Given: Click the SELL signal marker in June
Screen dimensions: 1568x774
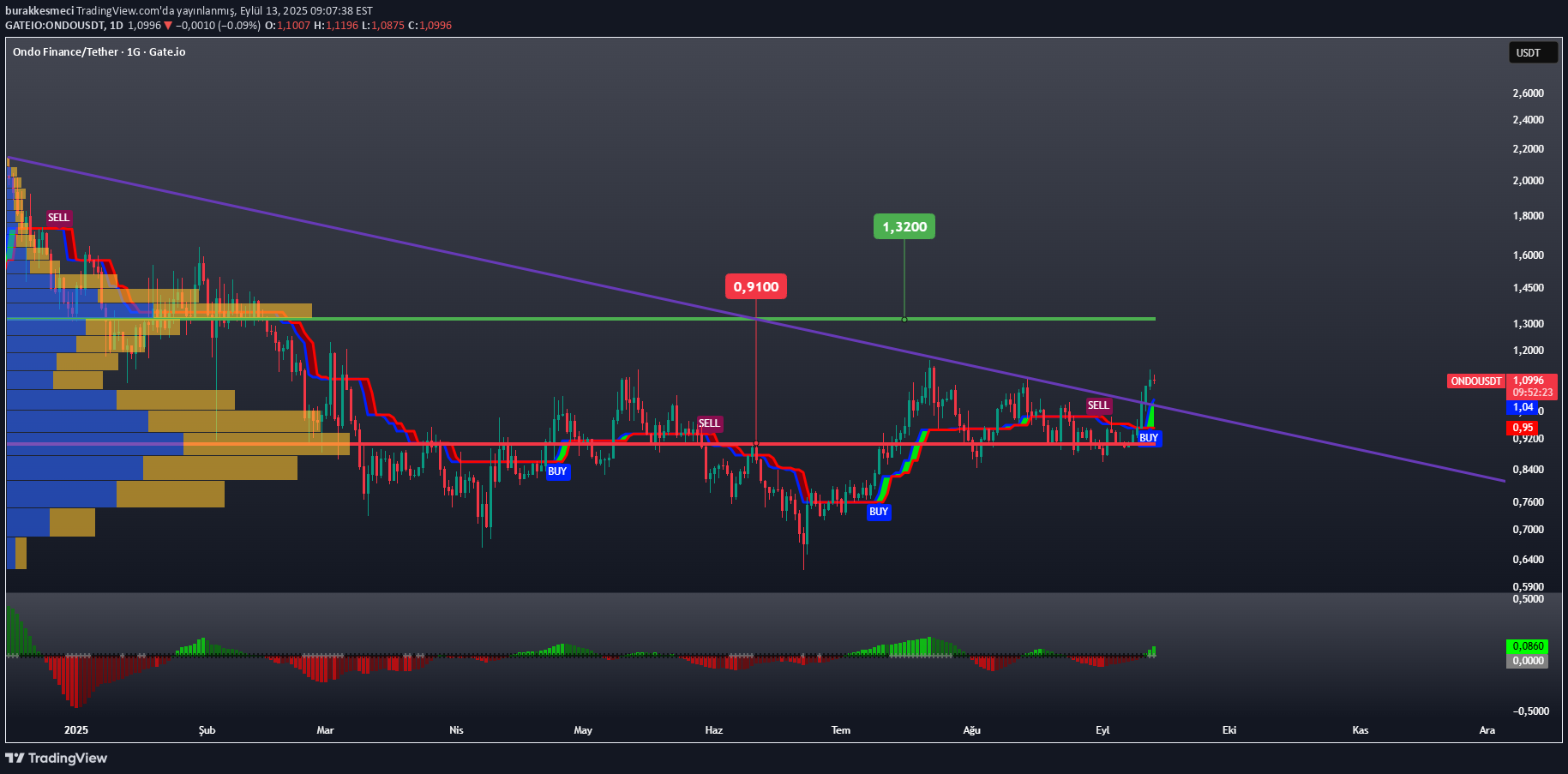Looking at the screenshot, I should pos(709,423).
